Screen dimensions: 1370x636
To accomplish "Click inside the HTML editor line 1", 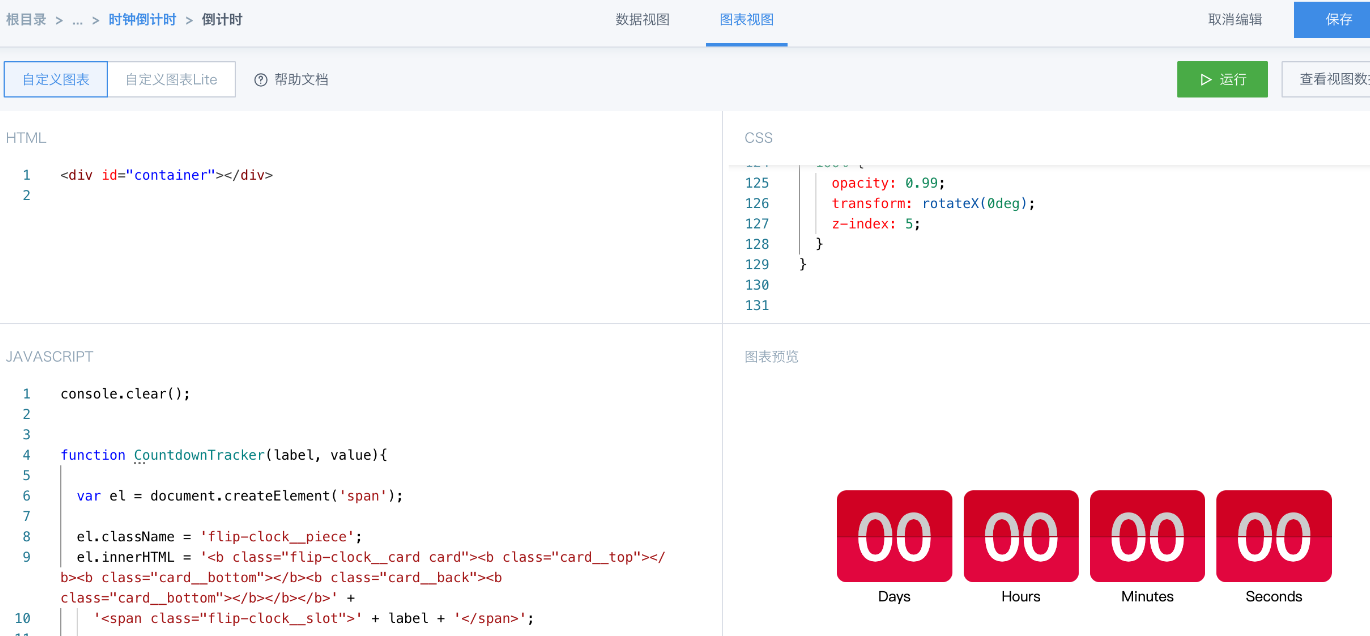I will (x=390, y=175).
